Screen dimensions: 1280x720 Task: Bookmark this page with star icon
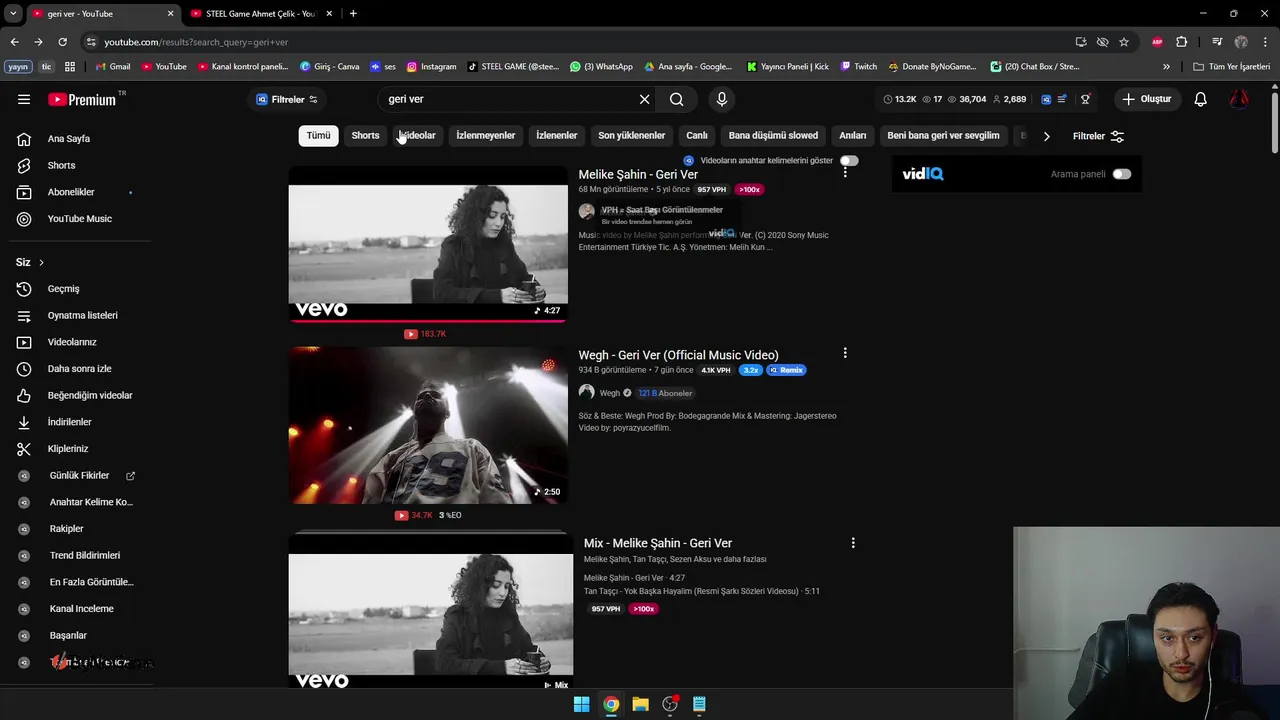click(x=1124, y=42)
